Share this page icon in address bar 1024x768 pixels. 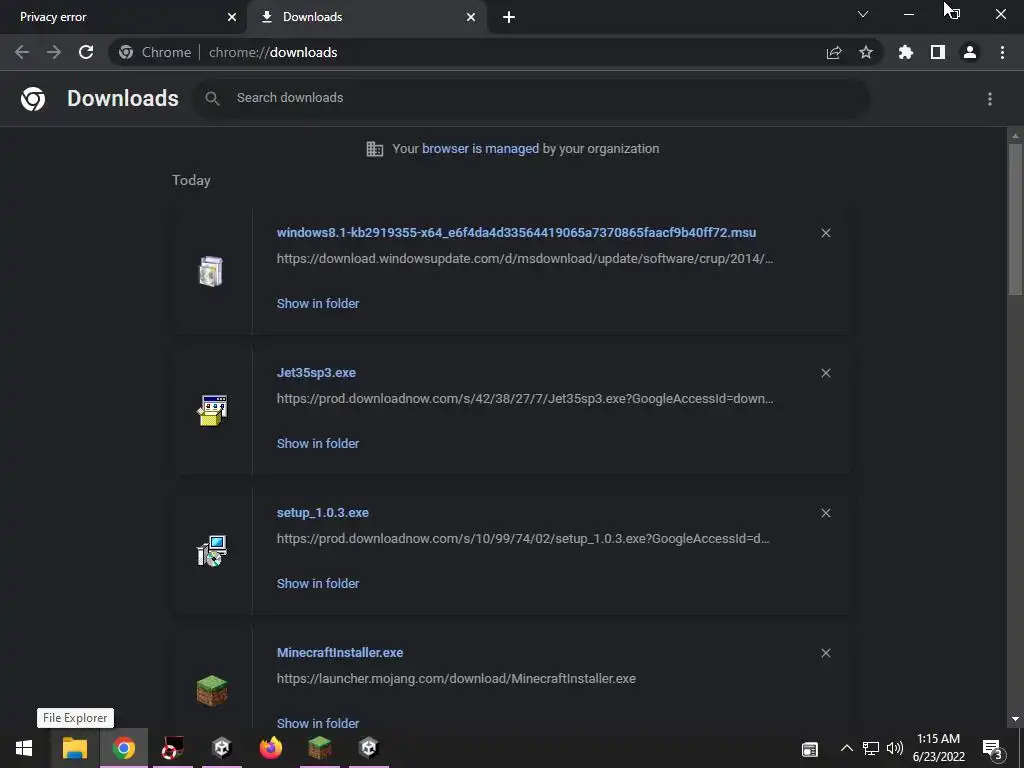pos(834,52)
